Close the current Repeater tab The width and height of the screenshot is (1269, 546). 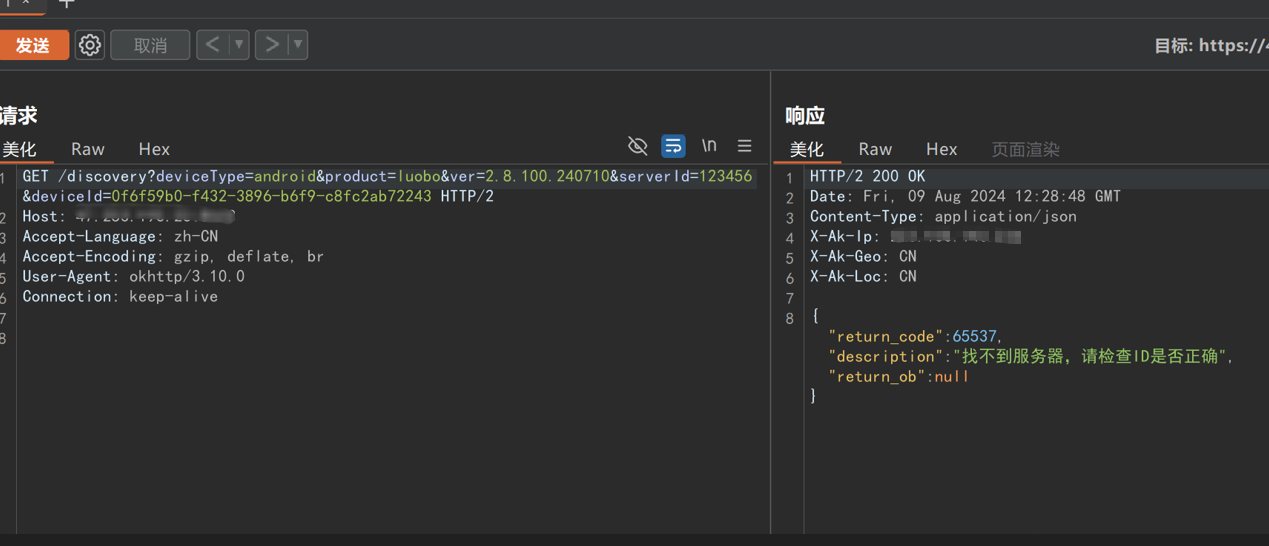coord(26,4)
